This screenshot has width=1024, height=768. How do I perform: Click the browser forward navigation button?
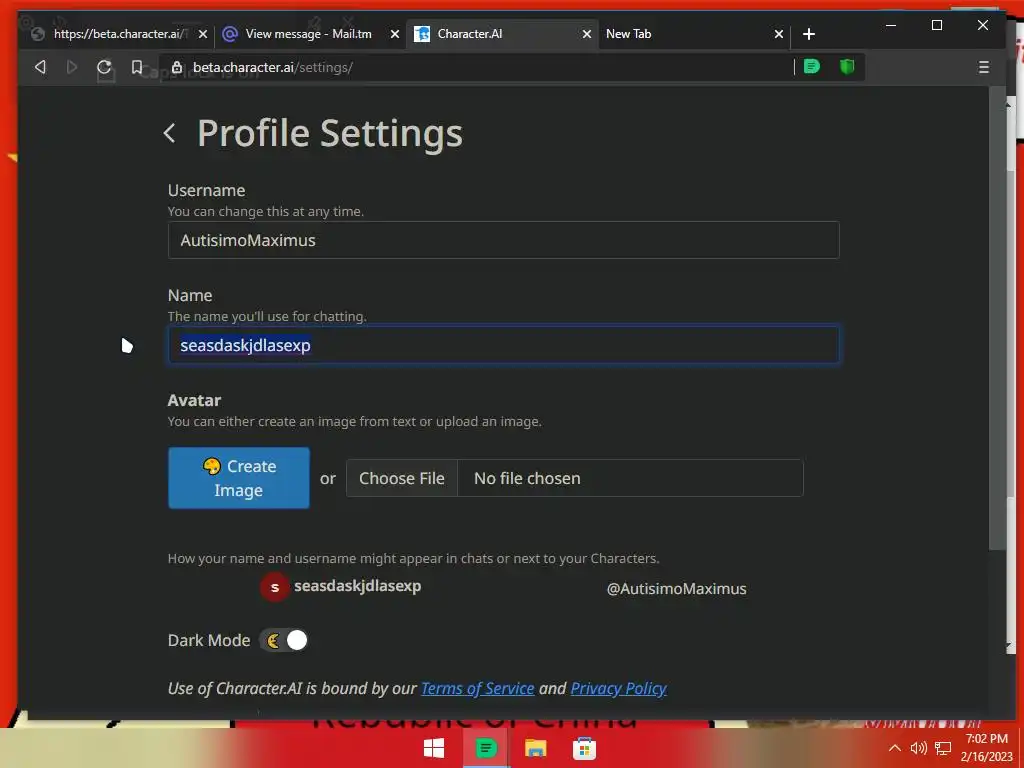pos(72,67)
